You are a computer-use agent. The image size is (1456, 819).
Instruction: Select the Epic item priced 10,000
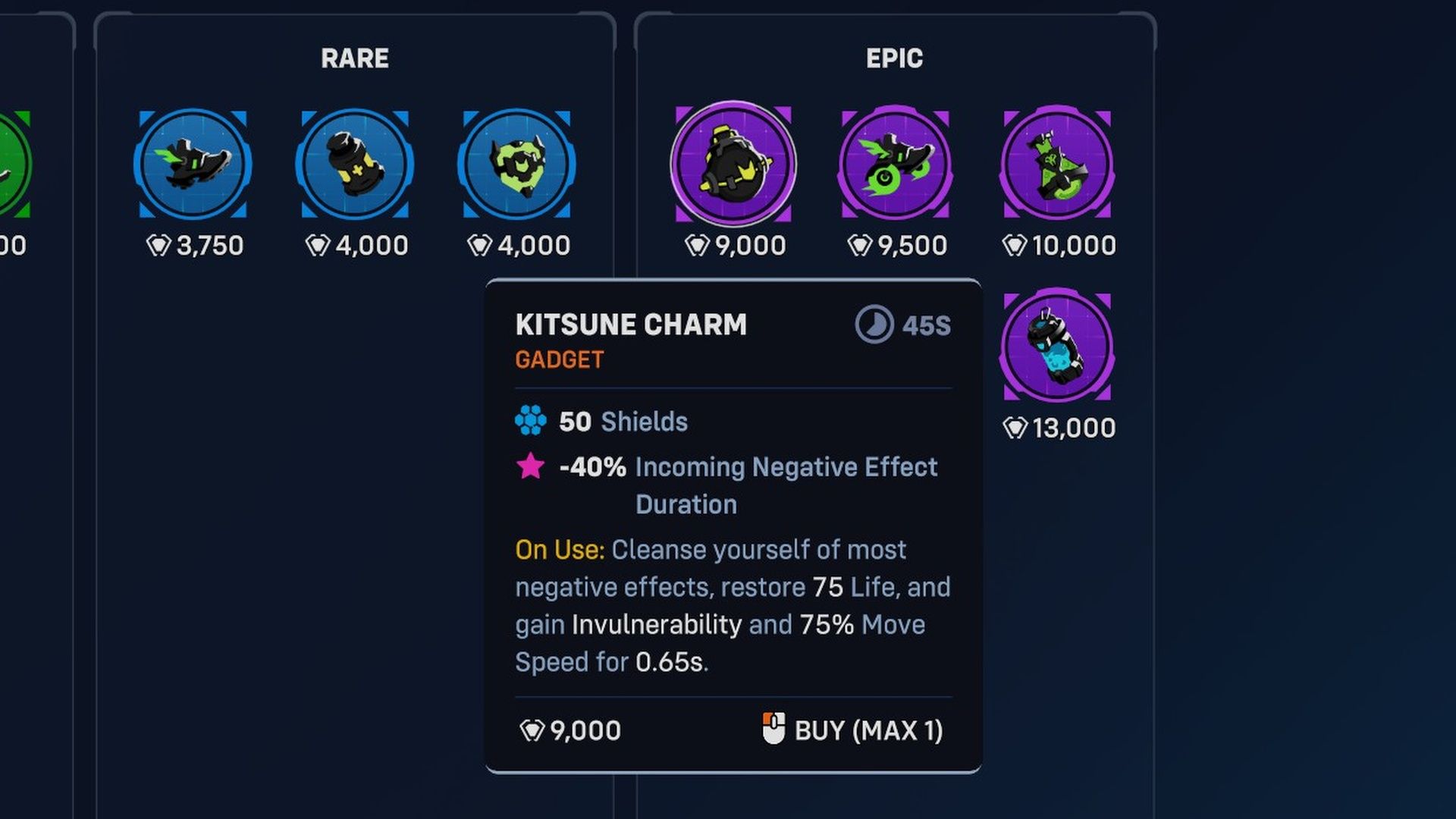tap(1057, 164)
